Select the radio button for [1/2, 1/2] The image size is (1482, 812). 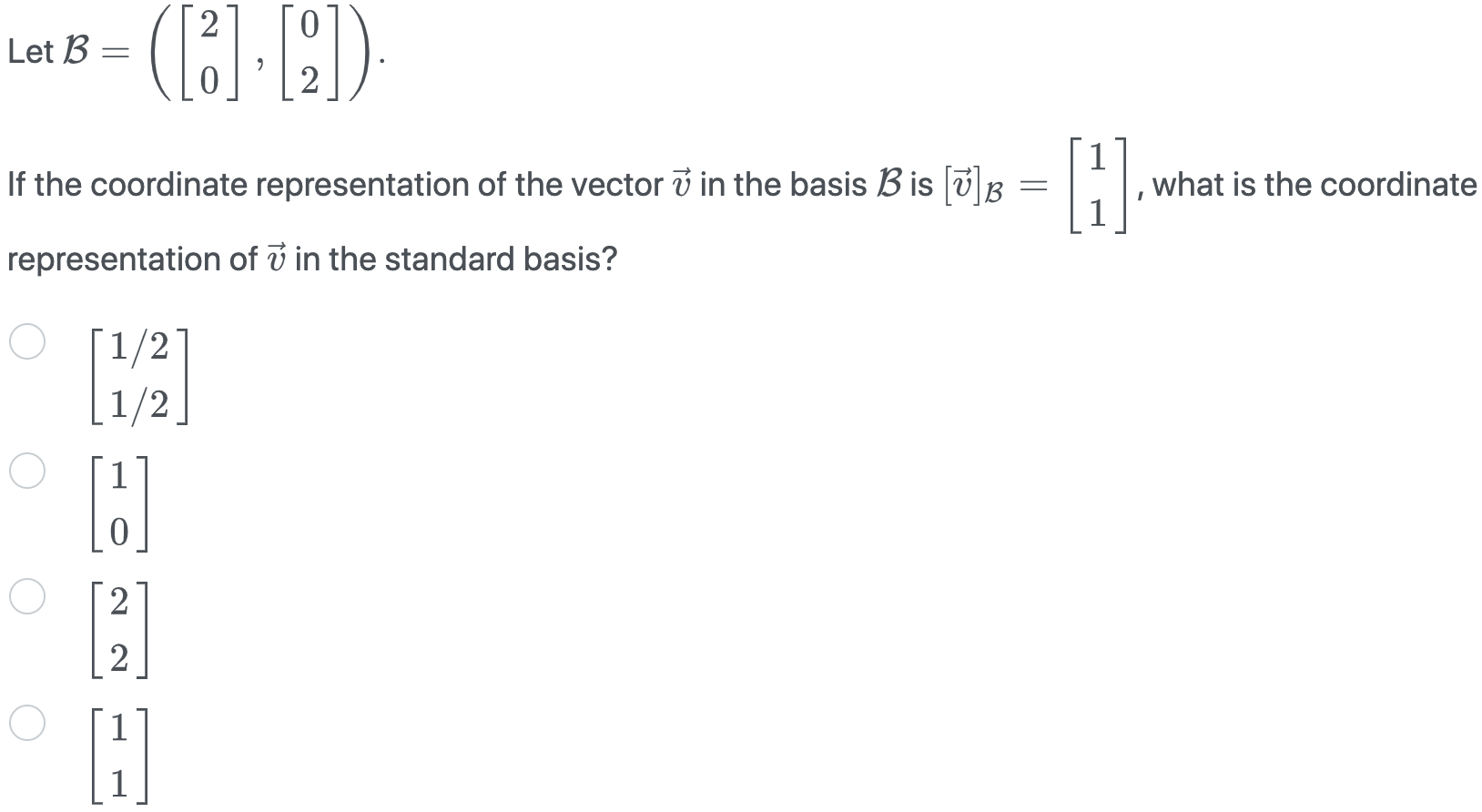point(27,344)
